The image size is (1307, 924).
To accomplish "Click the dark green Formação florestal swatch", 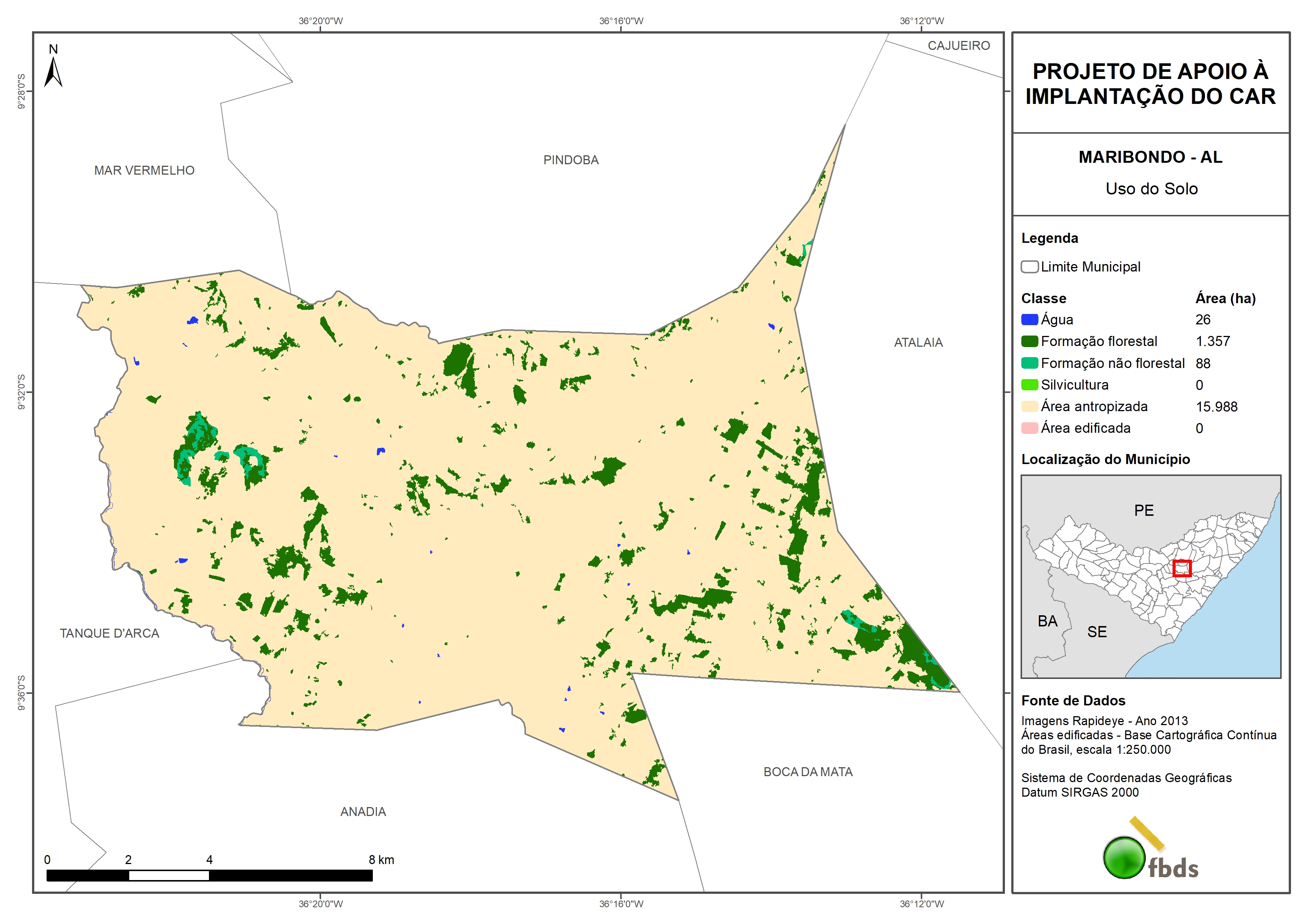I will 1029,341.
